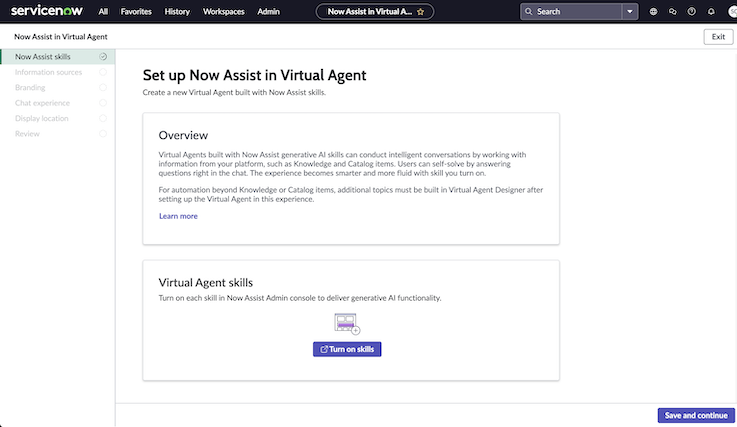Click the Turn on skills button
The height and width of the screenshot is (427, 737).
[x=347, y=349]
